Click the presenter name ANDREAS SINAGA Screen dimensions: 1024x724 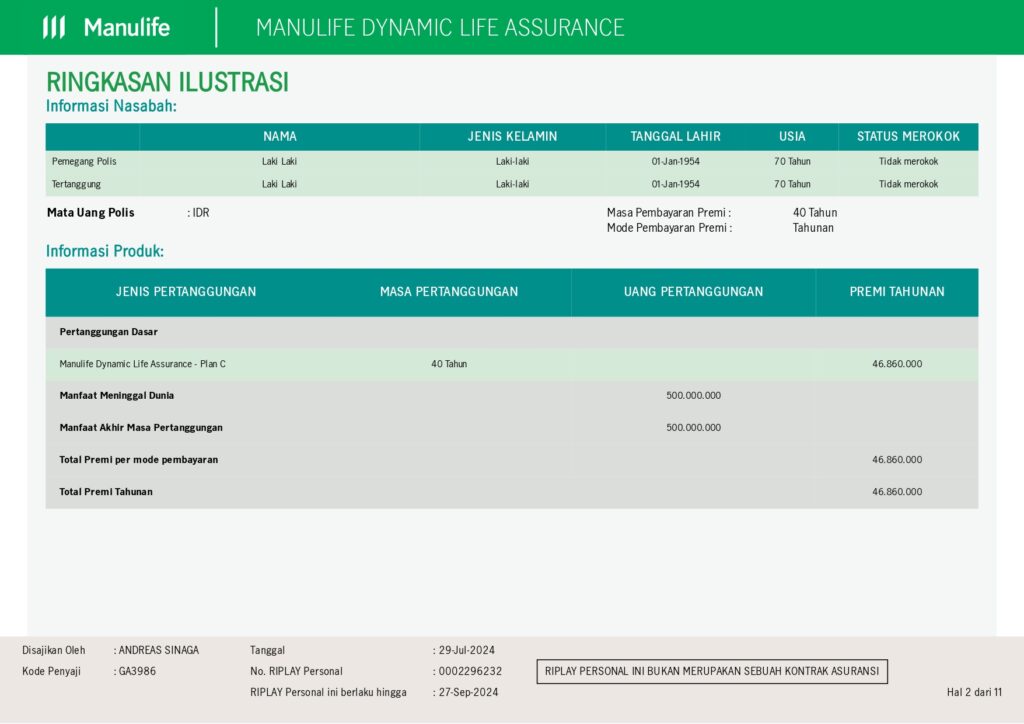coord(159,650)
